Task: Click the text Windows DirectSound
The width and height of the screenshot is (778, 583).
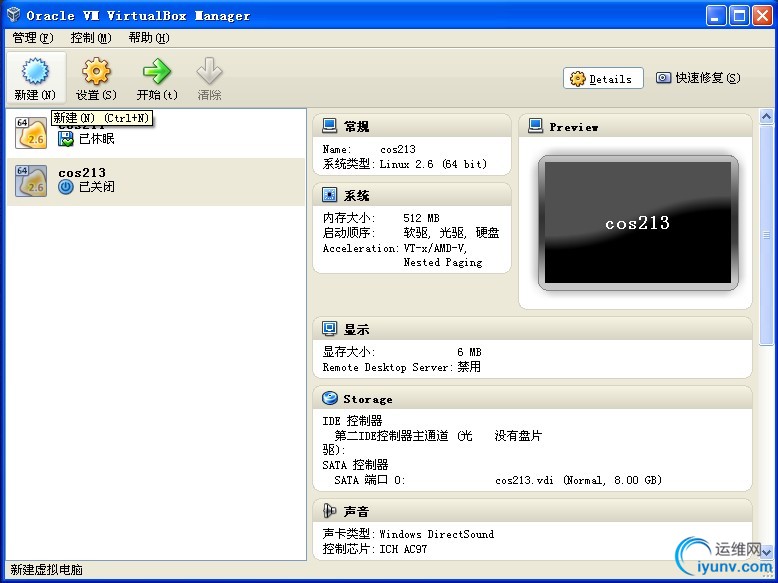Action: (x=437, y=534)
